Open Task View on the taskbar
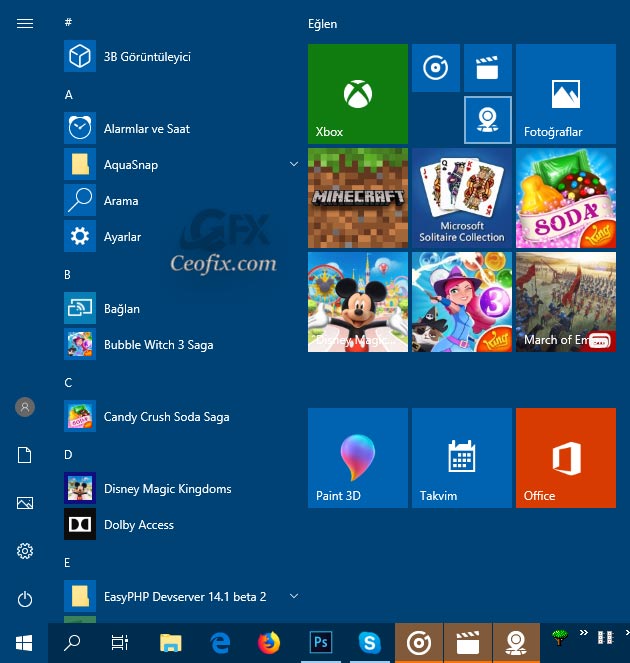 point(120,643)
